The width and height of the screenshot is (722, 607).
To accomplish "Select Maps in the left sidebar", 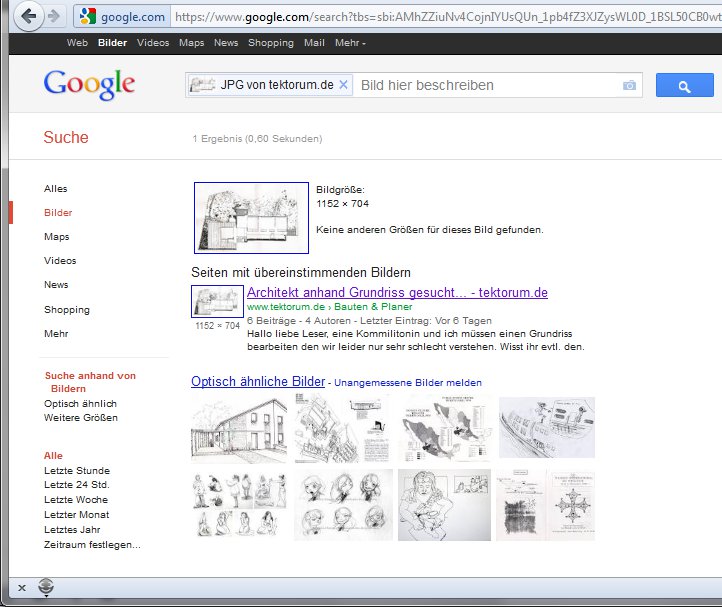I will click(57, 237).
